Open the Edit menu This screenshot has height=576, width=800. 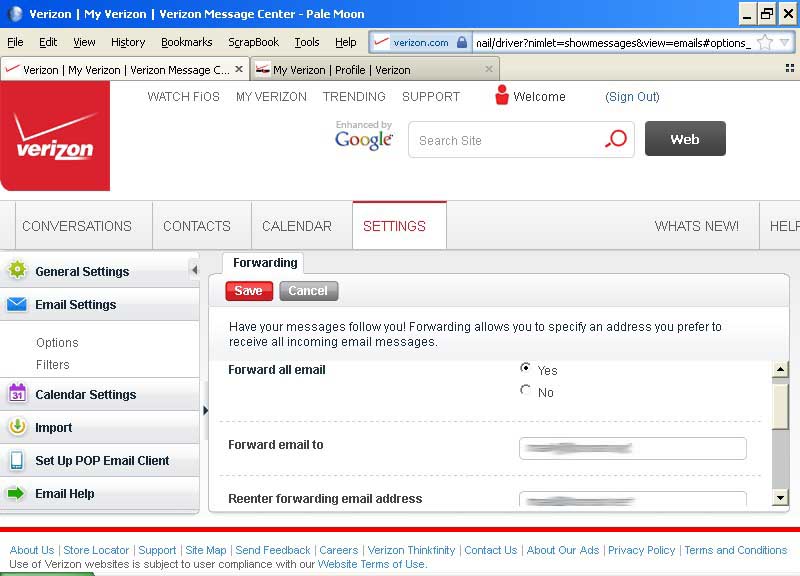[x=48, y=42]
